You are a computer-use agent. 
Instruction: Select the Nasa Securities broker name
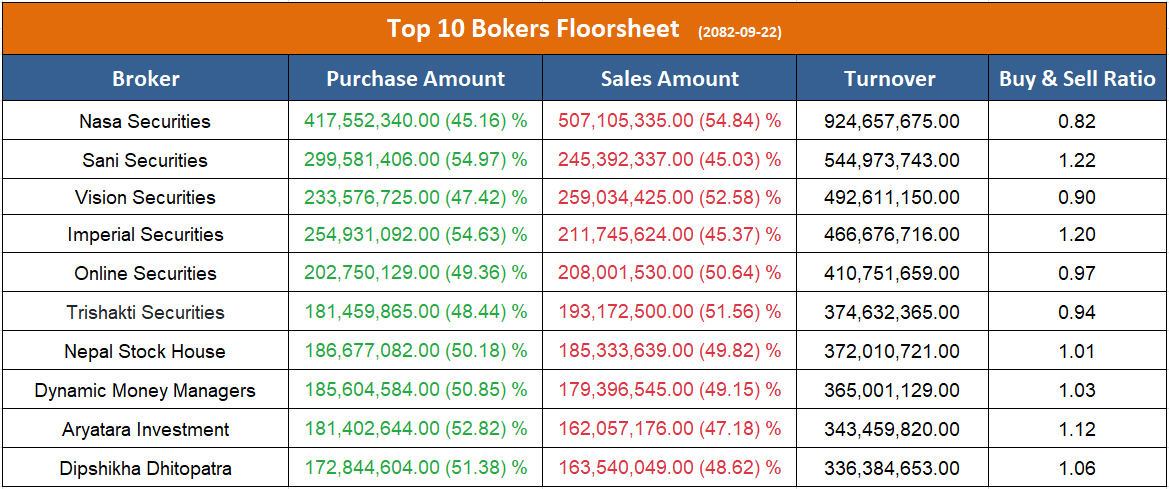[x=145, y=121]
